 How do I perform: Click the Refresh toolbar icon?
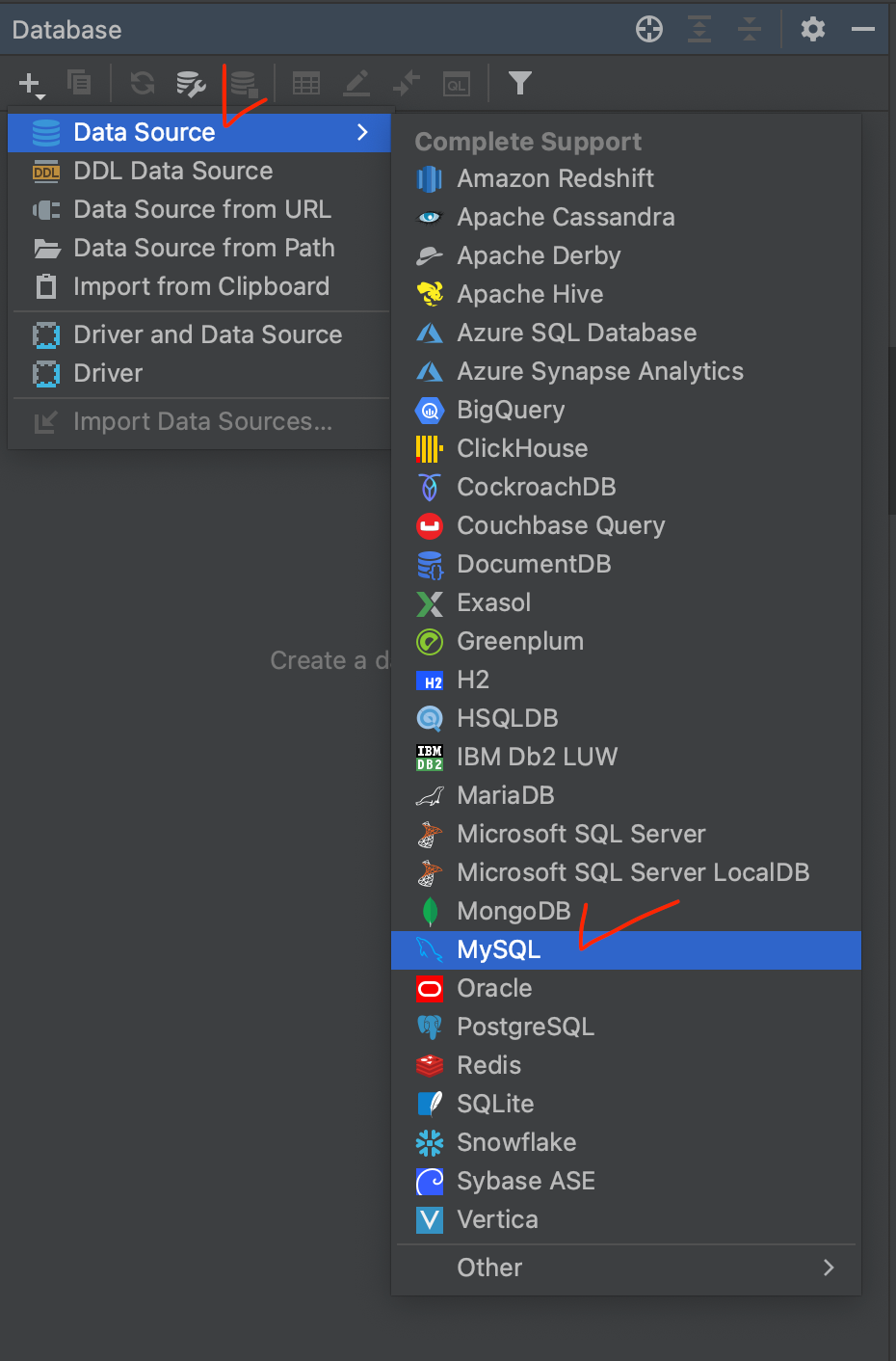coord(143,83)
